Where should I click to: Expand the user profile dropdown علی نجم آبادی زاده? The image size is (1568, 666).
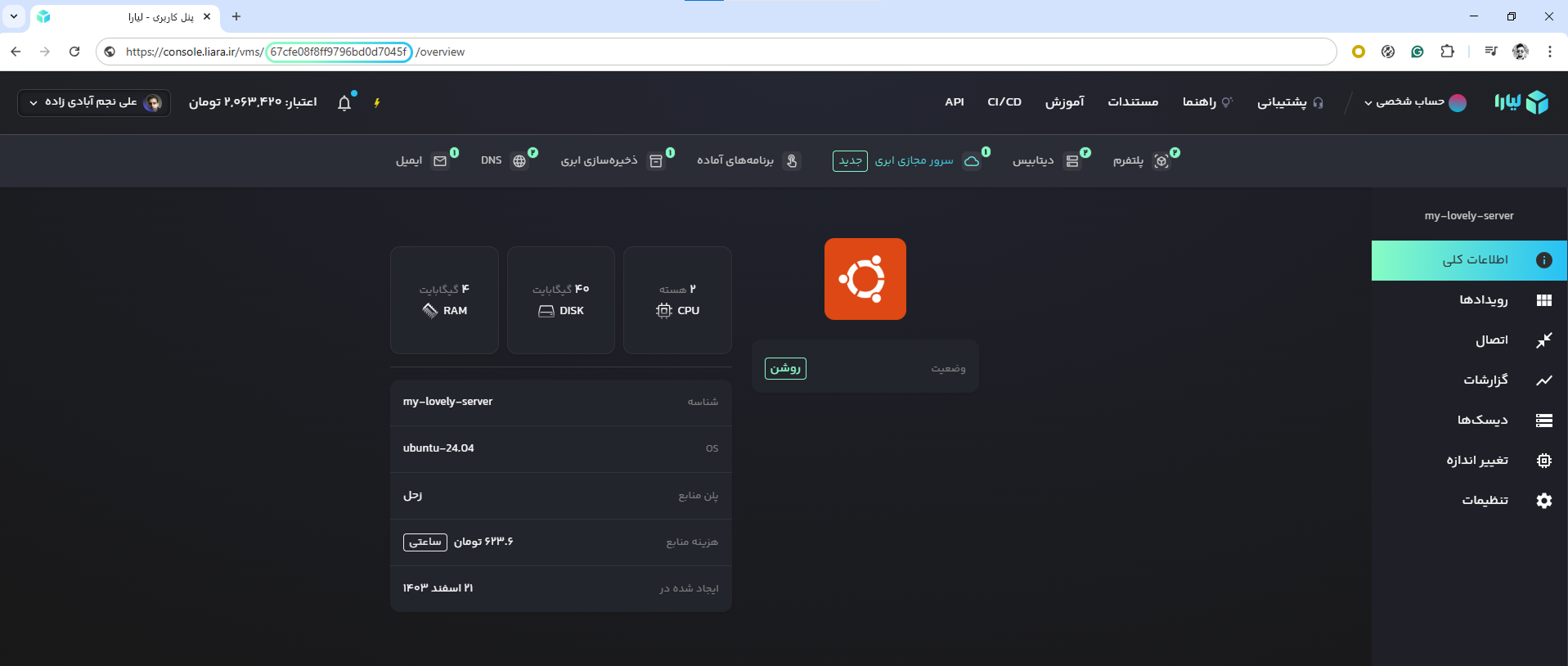pyautogui.click(x=94, y=102)
